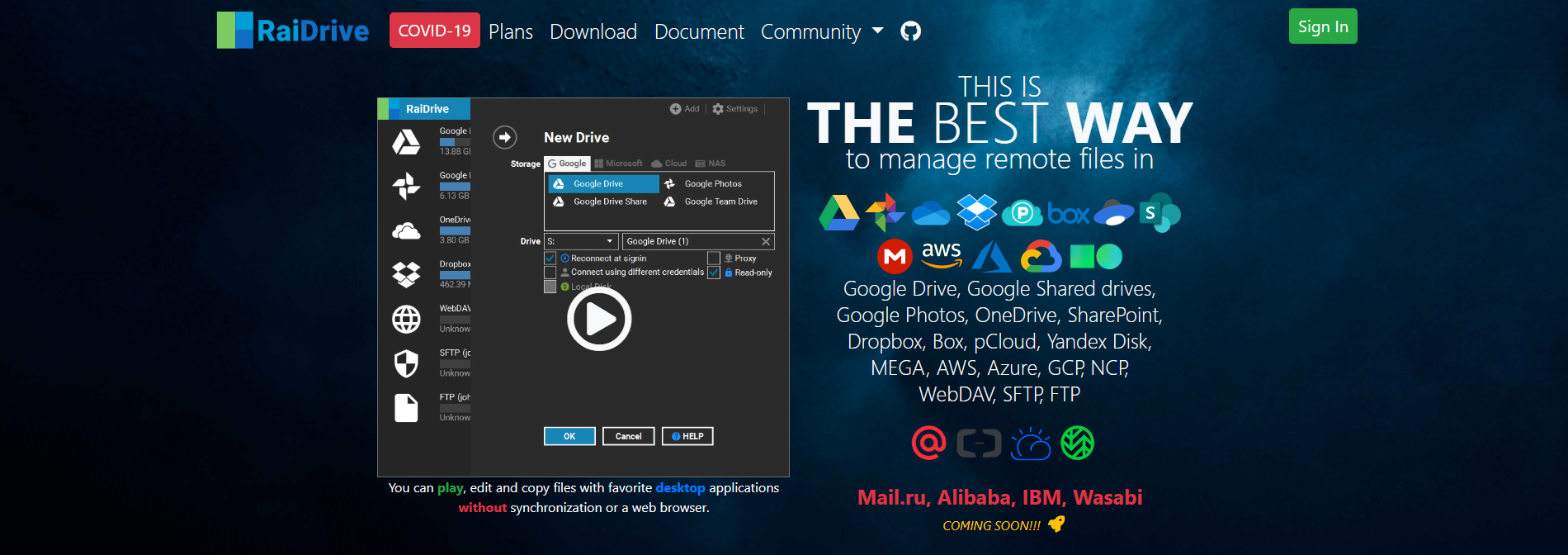Select Google Team Drive storage option
The width and height of the screenshot is (1568, 555).
(711, 202)
